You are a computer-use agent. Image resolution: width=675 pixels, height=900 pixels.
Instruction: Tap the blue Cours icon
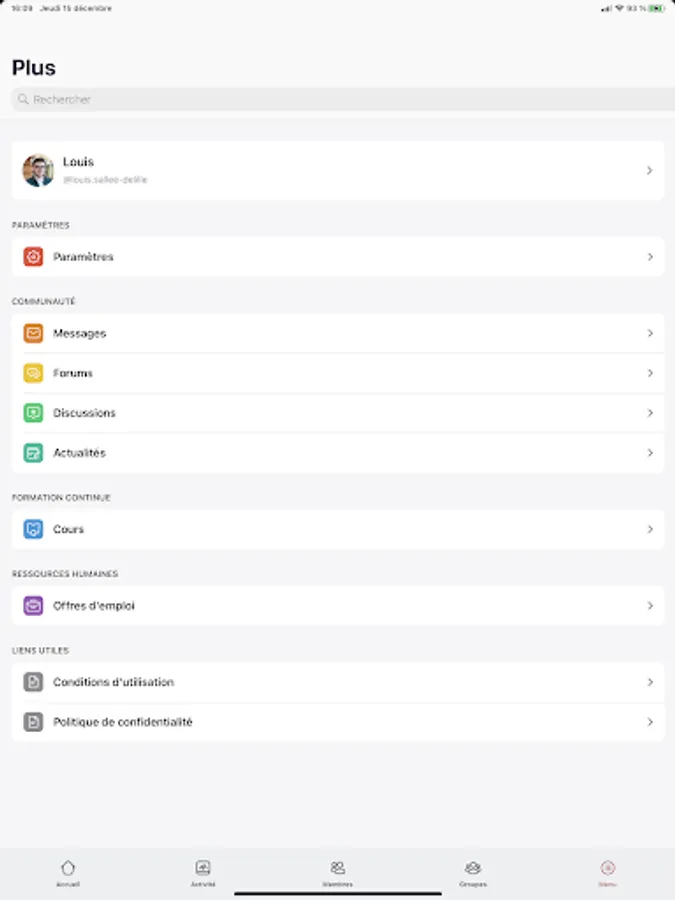[x=33, y=529]
